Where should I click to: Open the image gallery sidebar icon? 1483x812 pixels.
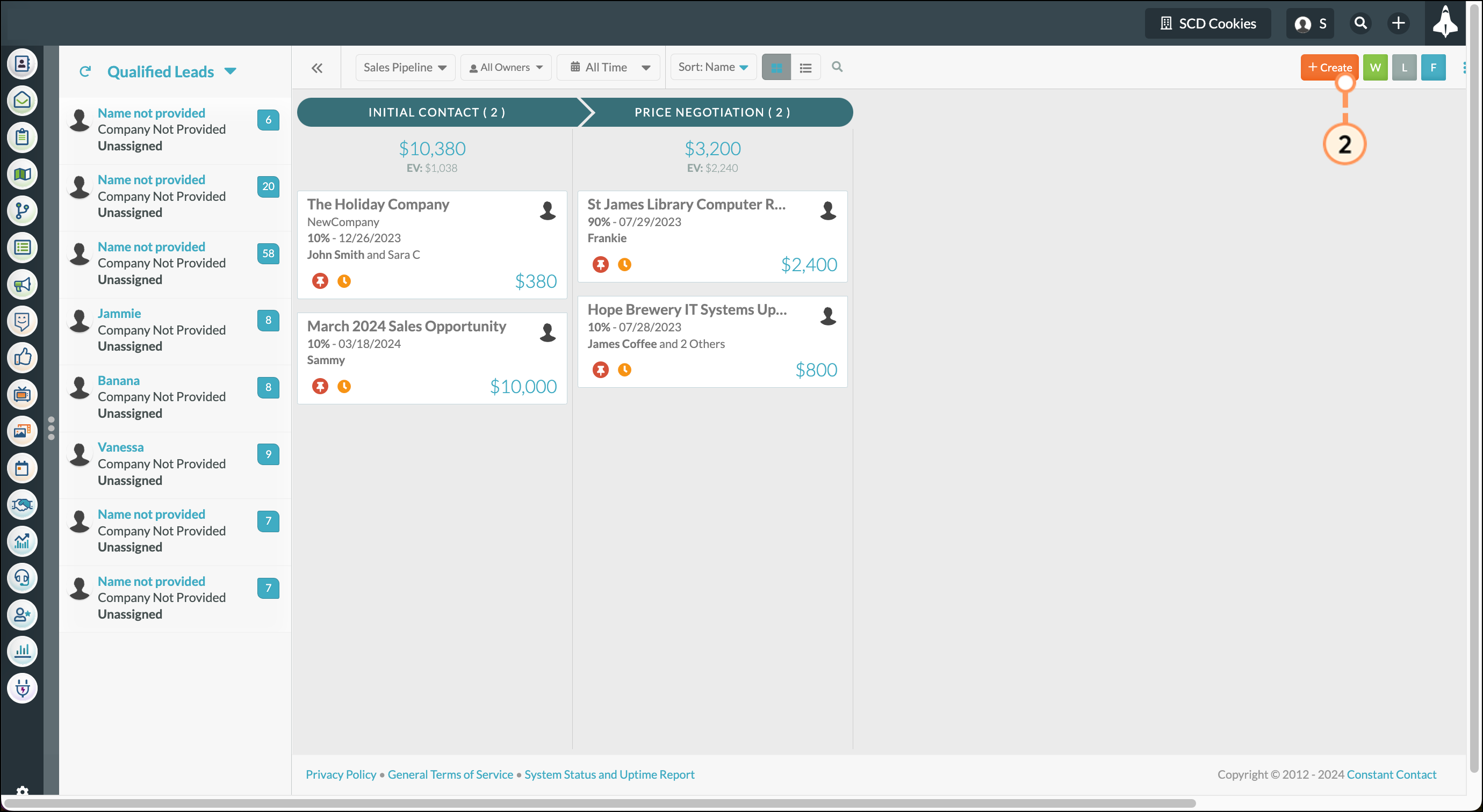coord(22,431)
